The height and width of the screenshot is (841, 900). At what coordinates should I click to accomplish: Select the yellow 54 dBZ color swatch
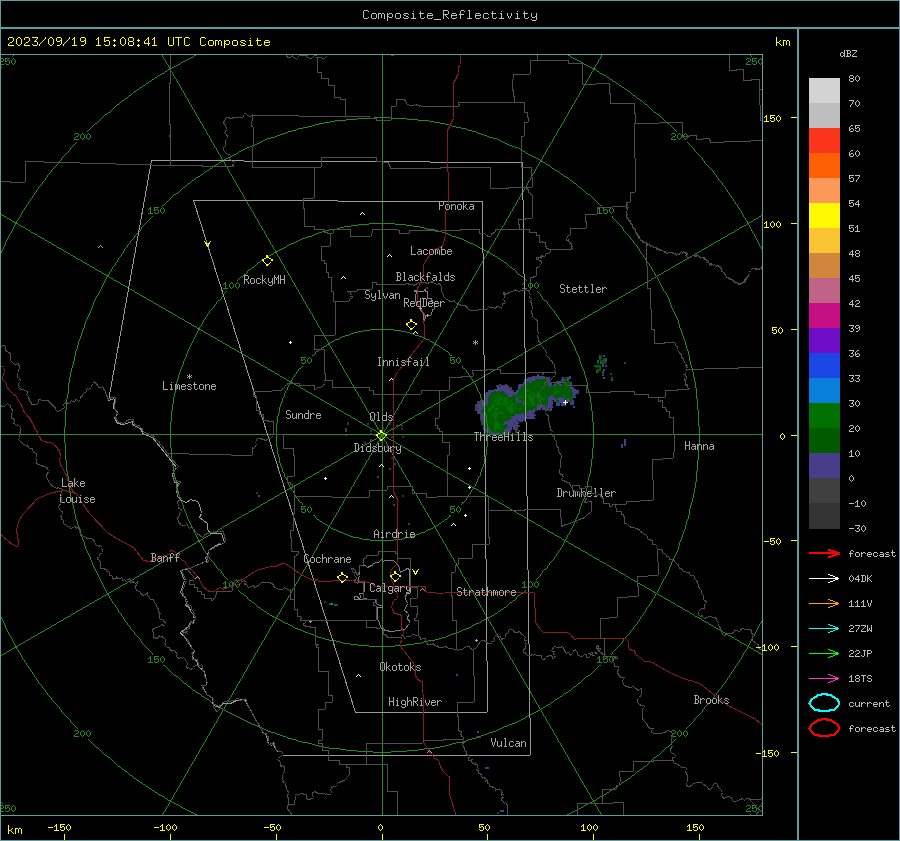[824, 216]
